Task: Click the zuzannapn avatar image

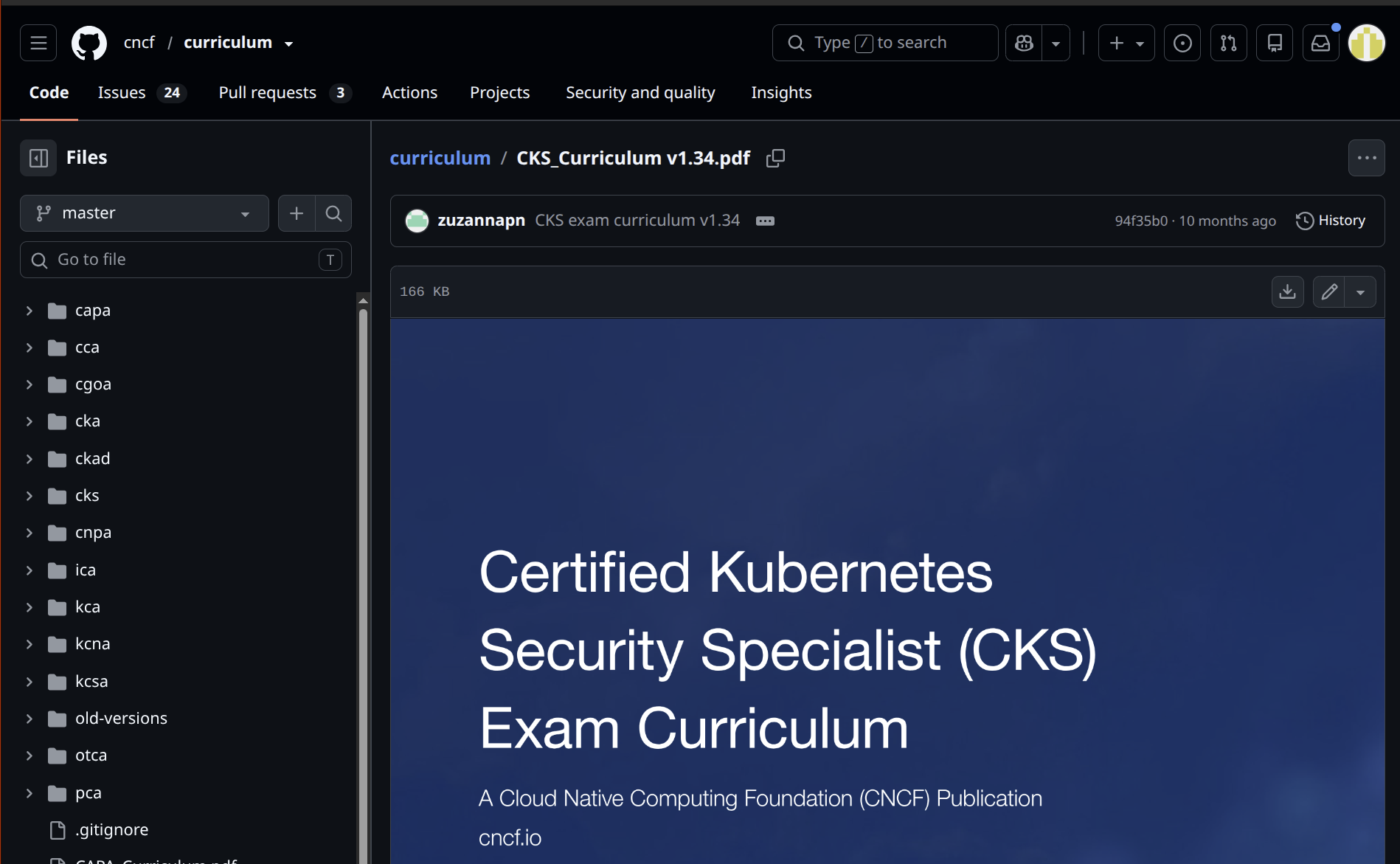Action: pos(417,221)
